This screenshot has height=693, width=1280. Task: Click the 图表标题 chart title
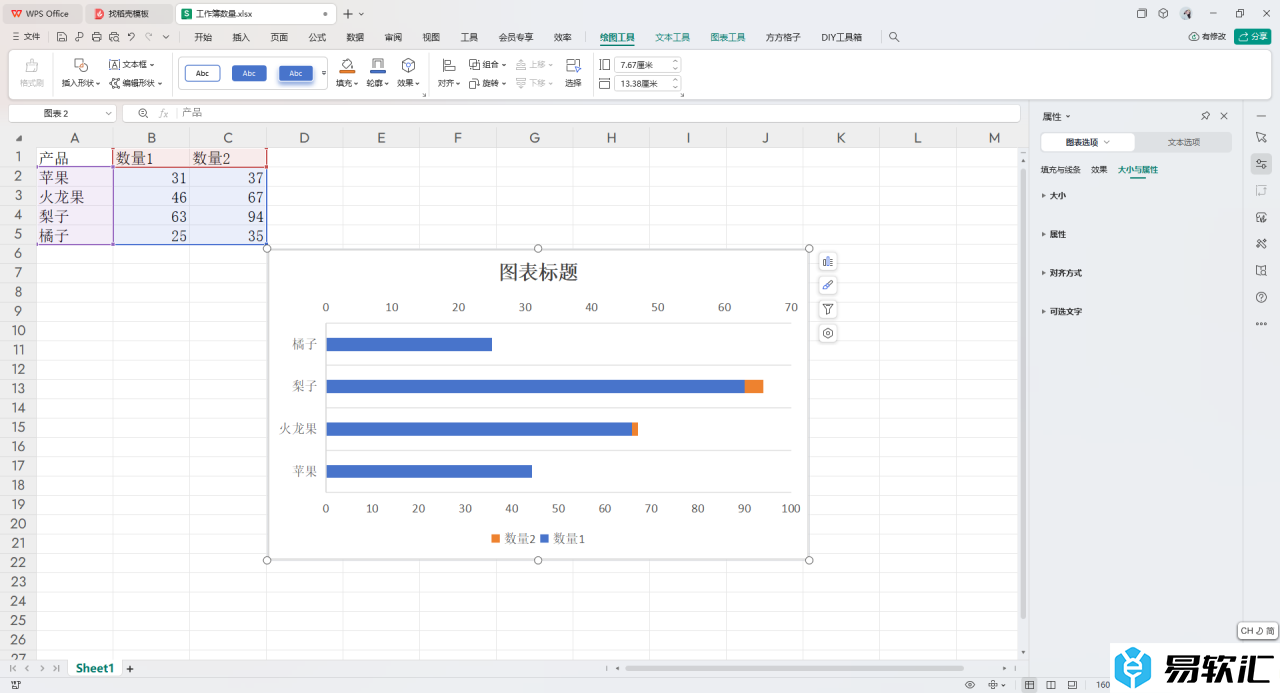538,272
